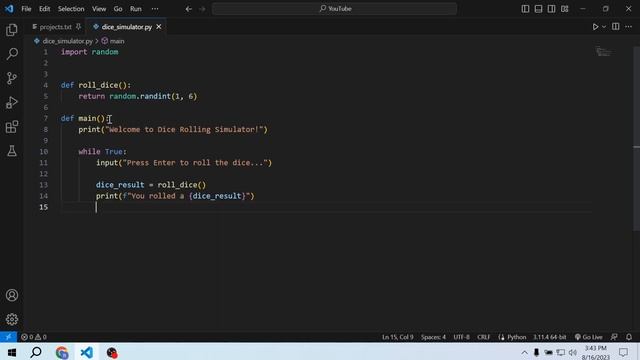Viewport: 640px width, 360px height.
Task: Open the View menu
Action: click(x=99, y=9)
